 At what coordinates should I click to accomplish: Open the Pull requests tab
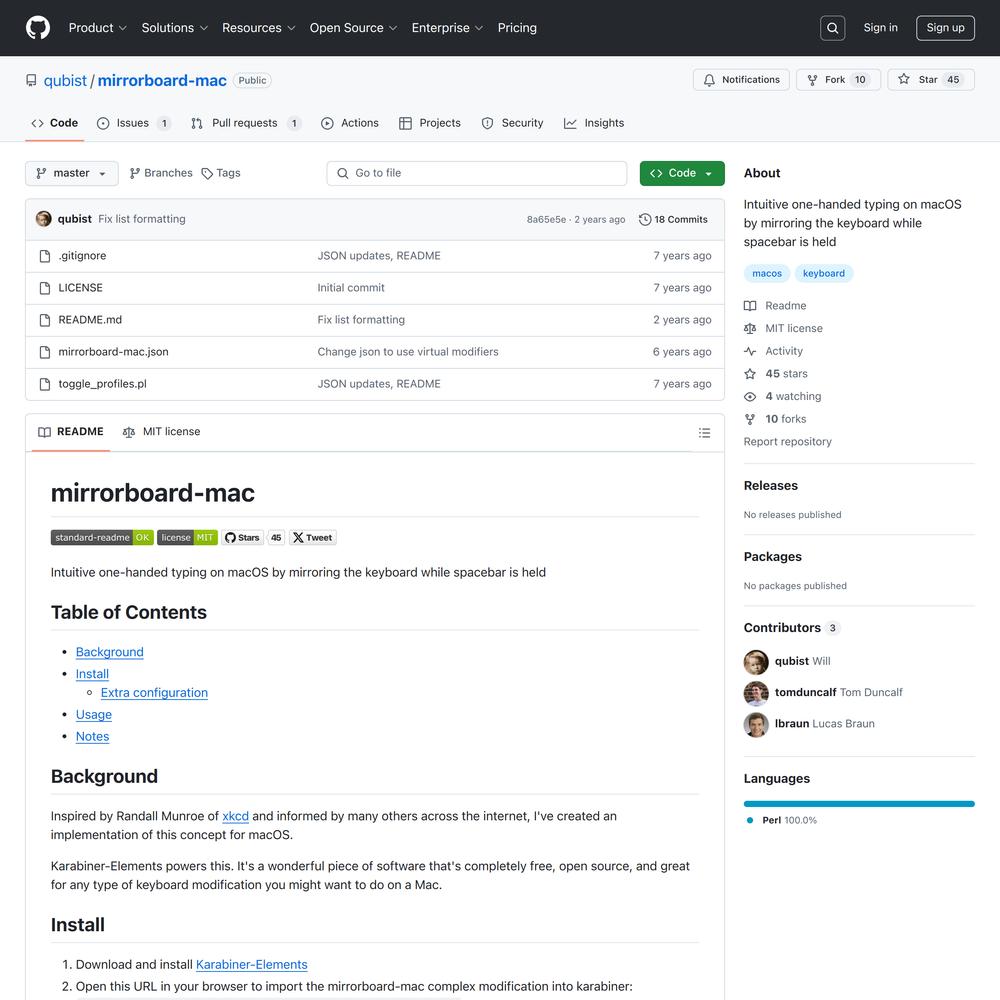[x=246, y=123]
